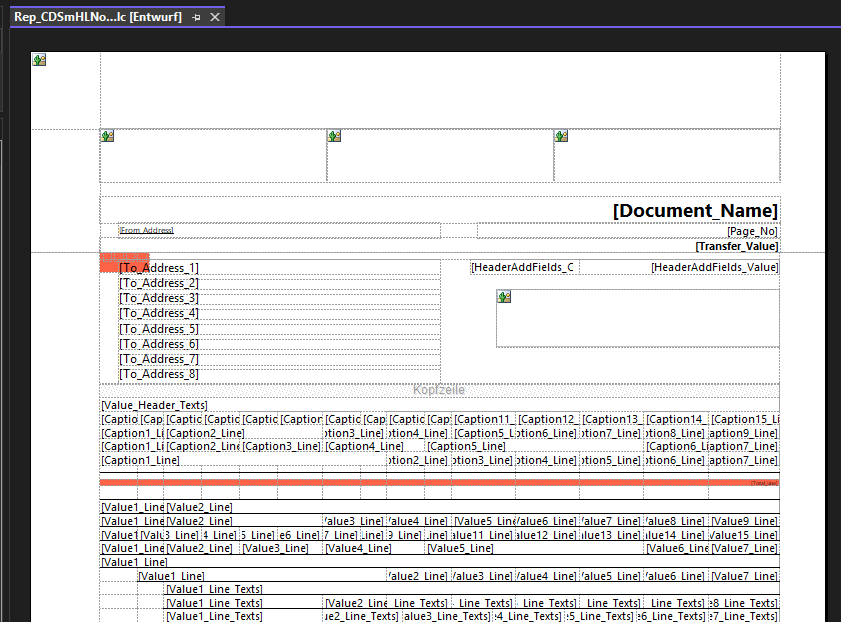Click the [To_Address_6] text box

tap(279, 344)
